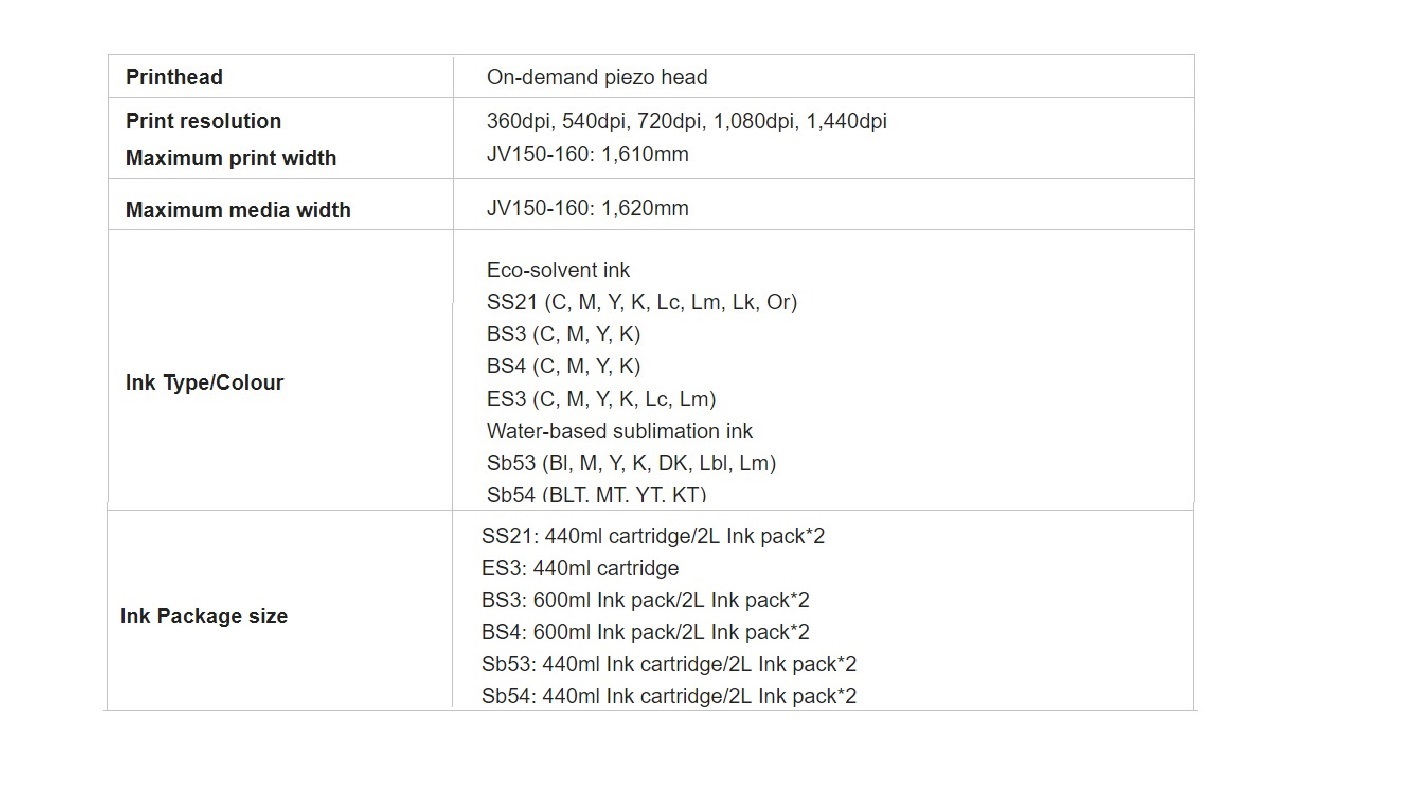Select the JV150-160: 1,620mm value

587,208
